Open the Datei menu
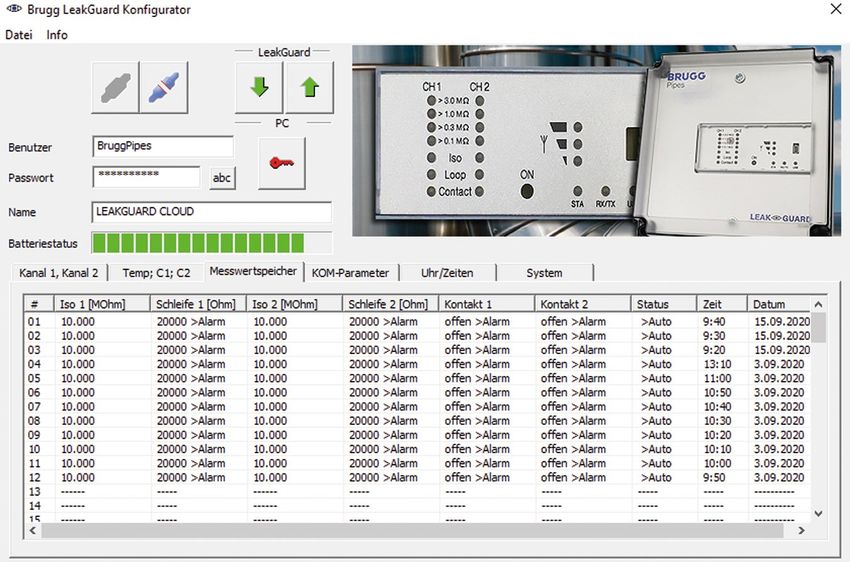 pos(19,35)
